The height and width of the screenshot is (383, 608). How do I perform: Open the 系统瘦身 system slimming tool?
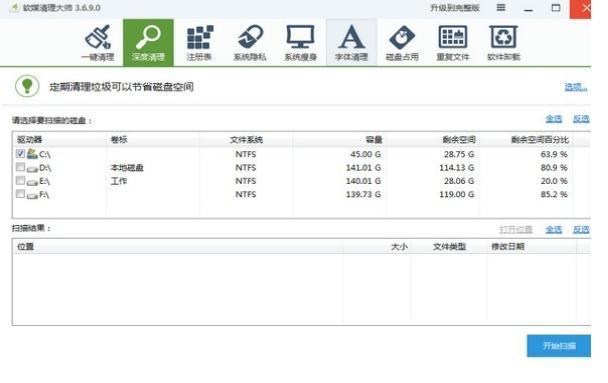pos(301,43)
